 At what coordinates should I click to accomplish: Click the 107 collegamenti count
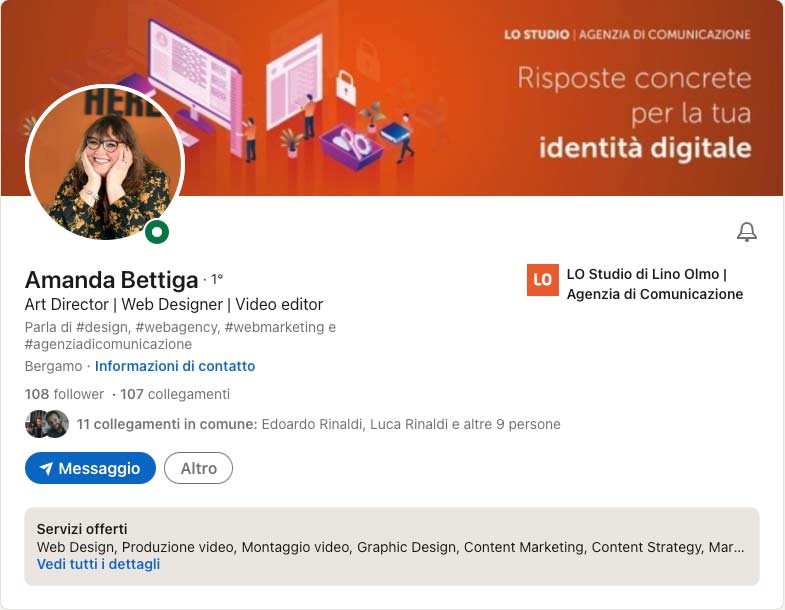tap(175, 394)
